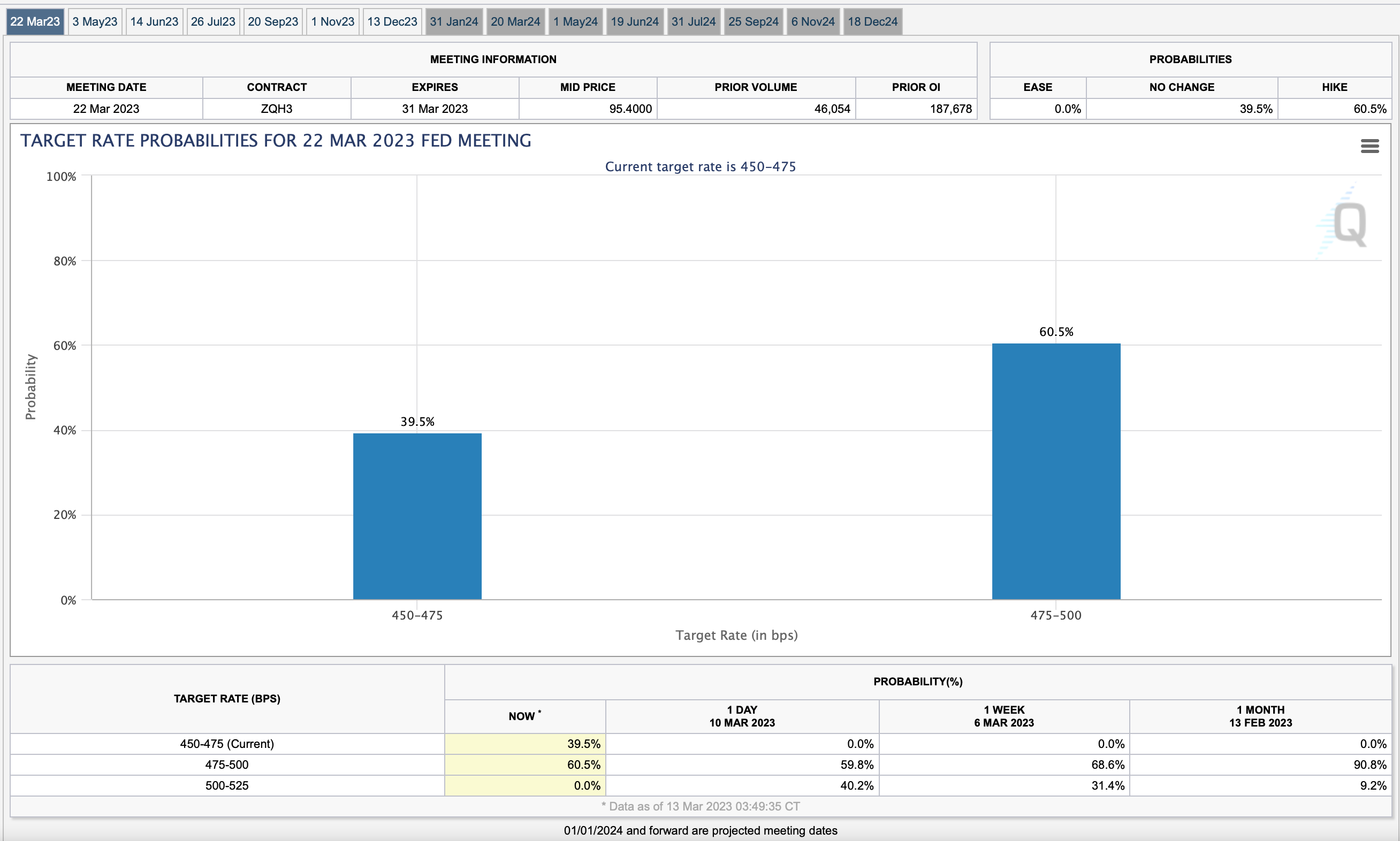Open the projected 31 Jan24 tab
The height and width of the screenshot is (841, 1400).
coord(454,21)
